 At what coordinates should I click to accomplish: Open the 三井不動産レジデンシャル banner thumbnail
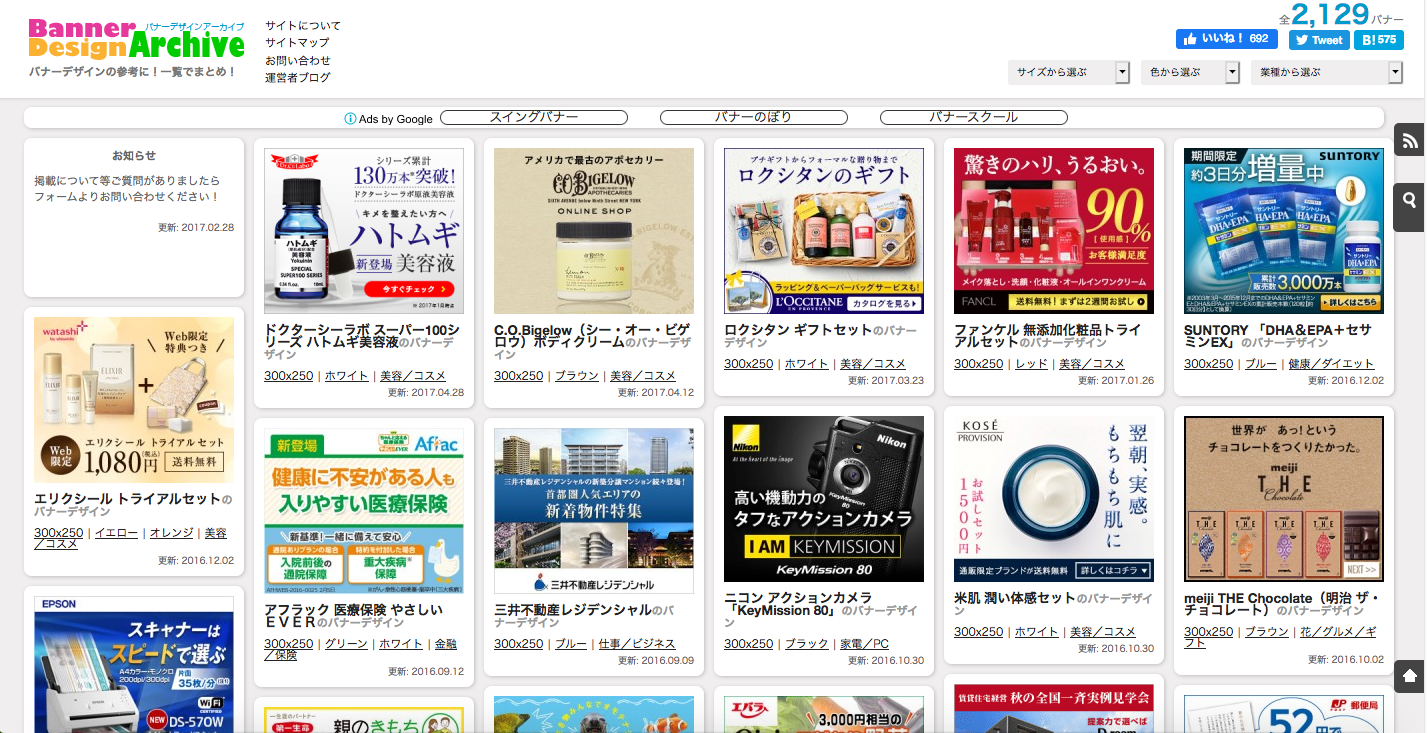coord(594,511)
